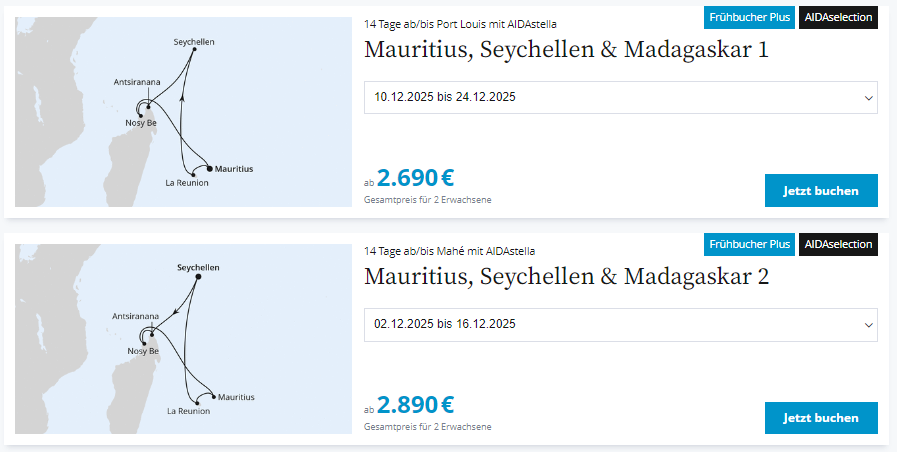Click the 2.890 € price
The width and height of the screenshot is (897, 452).
point(415,405)
